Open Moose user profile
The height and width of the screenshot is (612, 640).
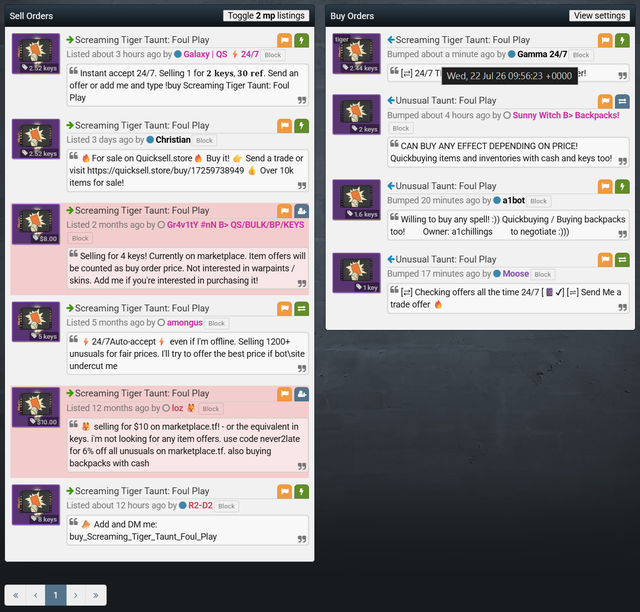coord(516,274)
